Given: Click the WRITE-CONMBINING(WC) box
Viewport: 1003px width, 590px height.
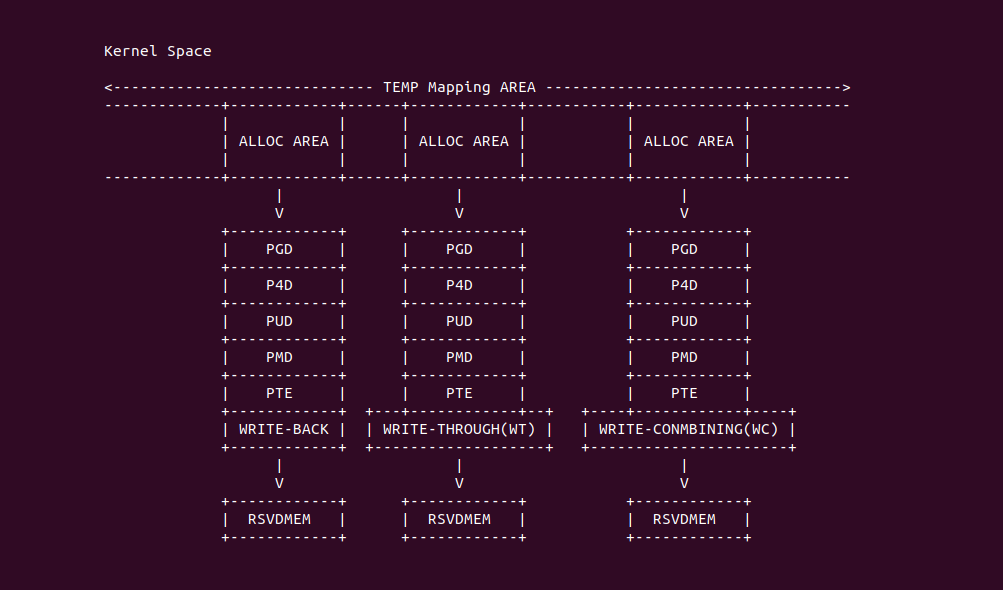Looking at the screenshot, I should tap(689, 429).
